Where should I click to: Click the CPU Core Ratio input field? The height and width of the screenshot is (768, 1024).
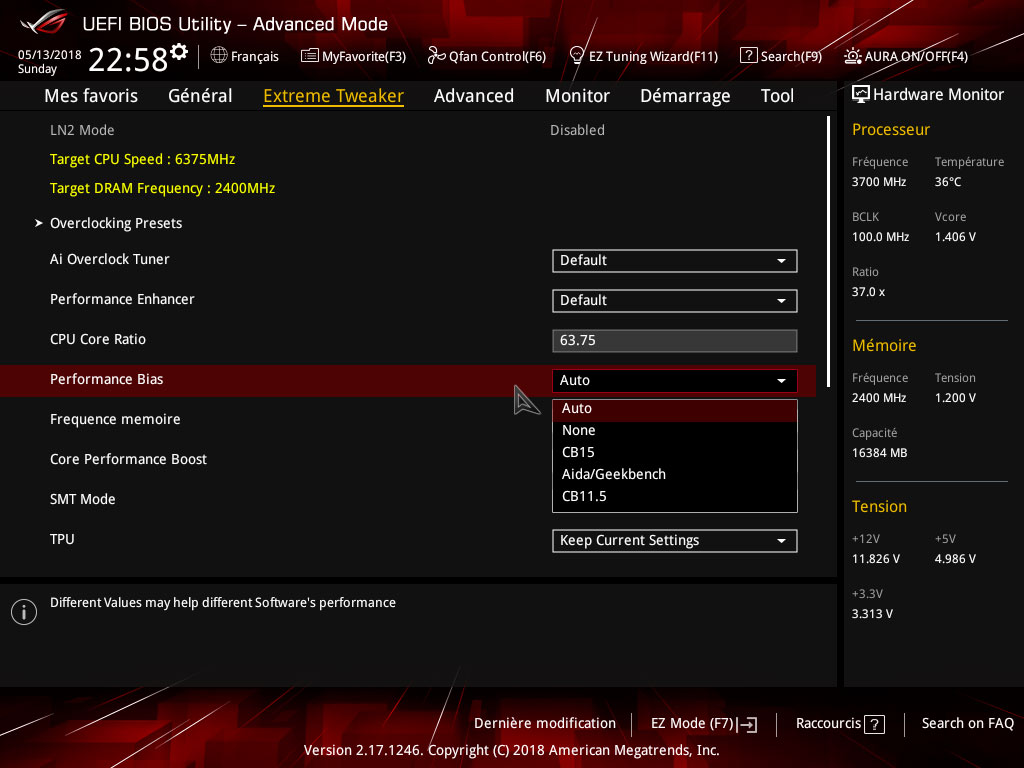tap(674, 340)
